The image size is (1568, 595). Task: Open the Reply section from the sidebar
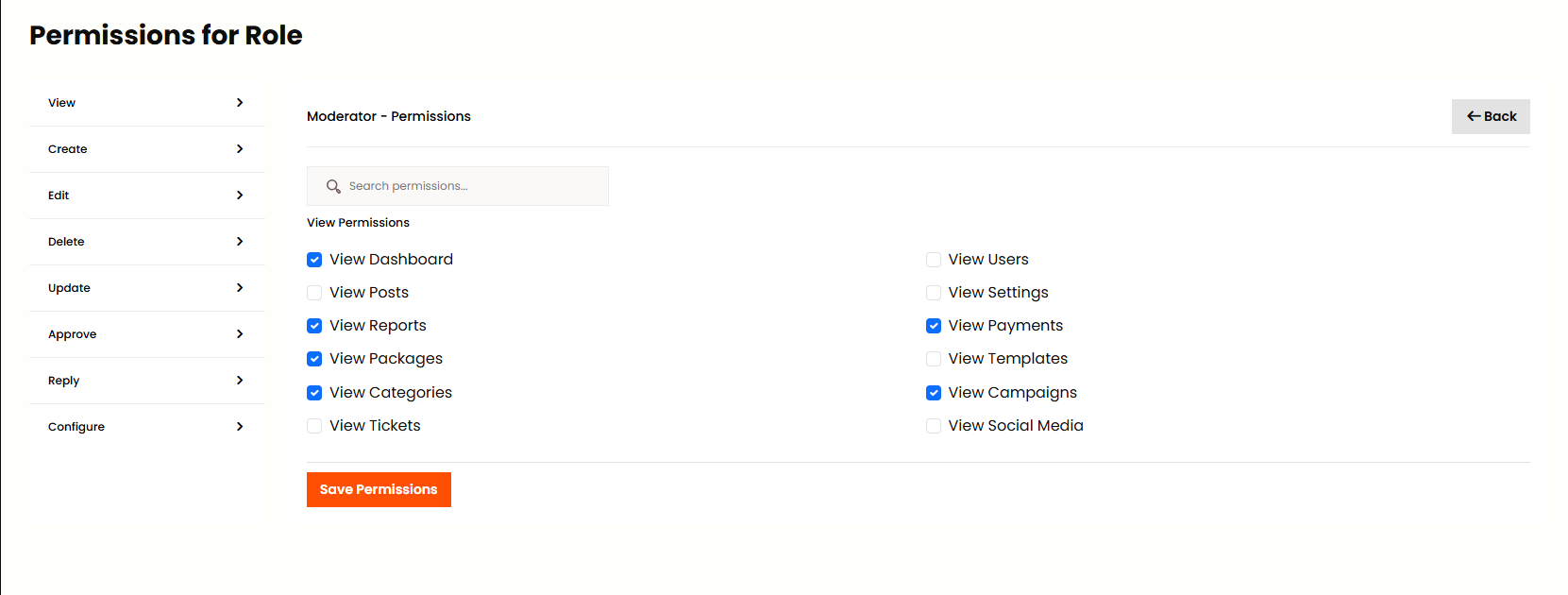coord(63,381)
